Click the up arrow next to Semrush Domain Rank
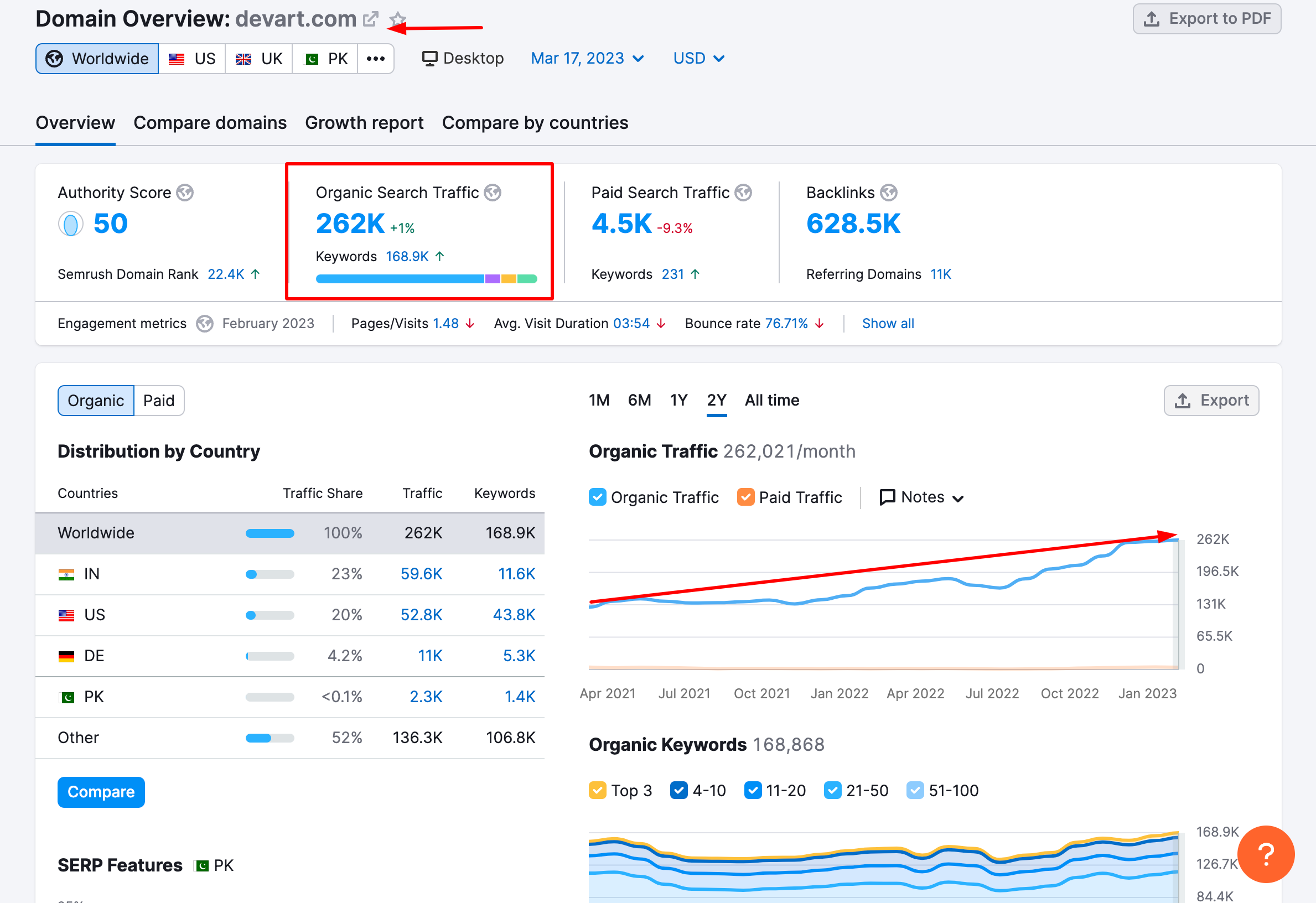 tap(255, 274)
